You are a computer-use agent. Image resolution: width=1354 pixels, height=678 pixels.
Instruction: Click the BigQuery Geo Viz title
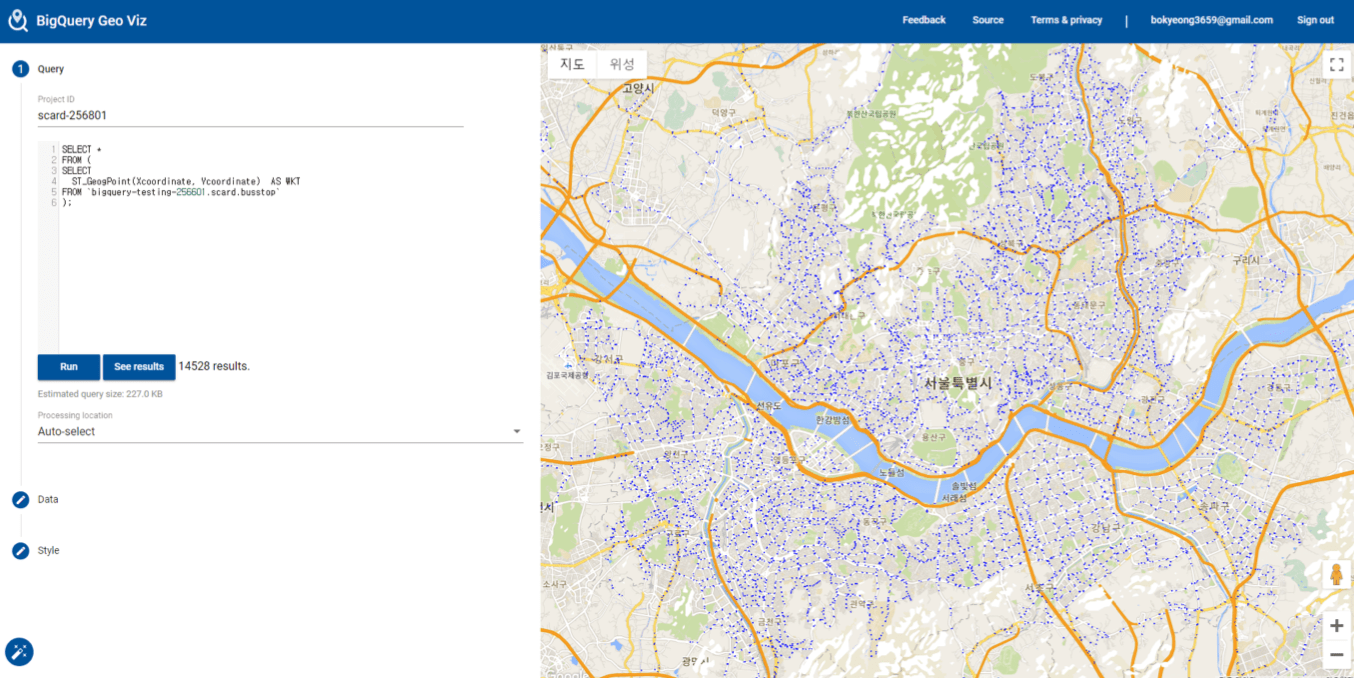click(91, 20)
